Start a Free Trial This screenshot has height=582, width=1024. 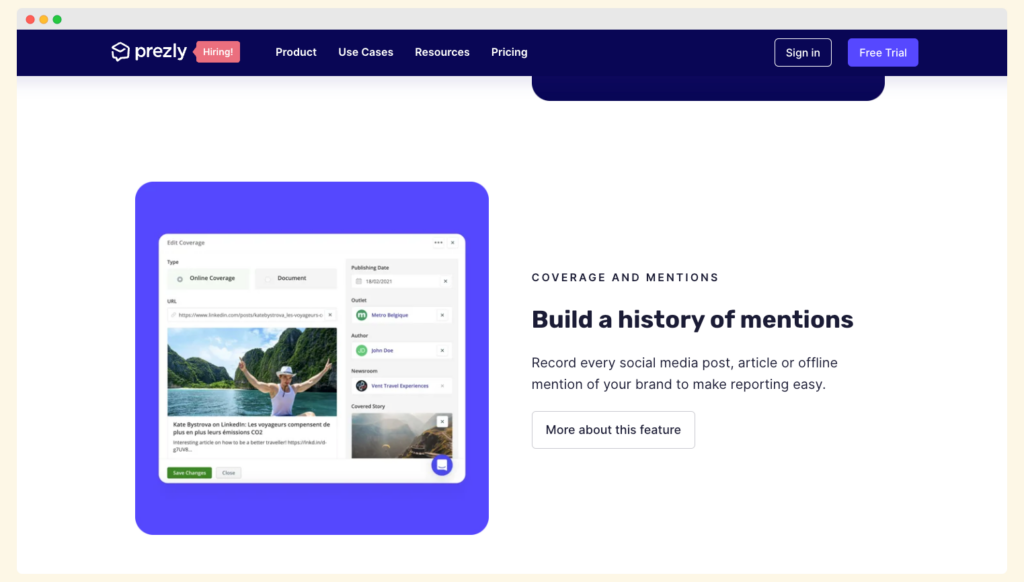click(x=882, y=53)
